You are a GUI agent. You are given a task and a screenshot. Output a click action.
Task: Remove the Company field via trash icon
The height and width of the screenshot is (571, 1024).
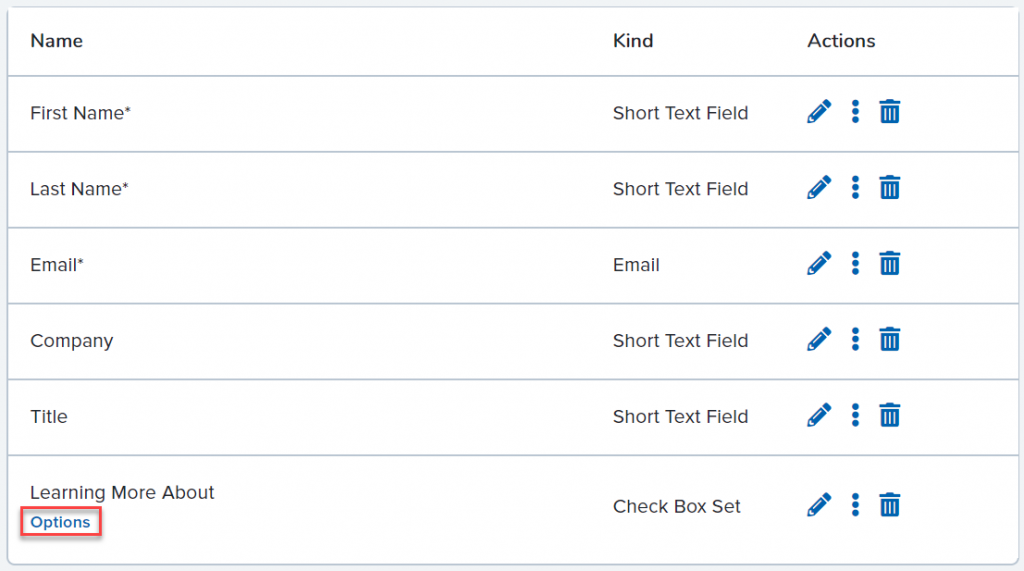click(x=889, y=340)
